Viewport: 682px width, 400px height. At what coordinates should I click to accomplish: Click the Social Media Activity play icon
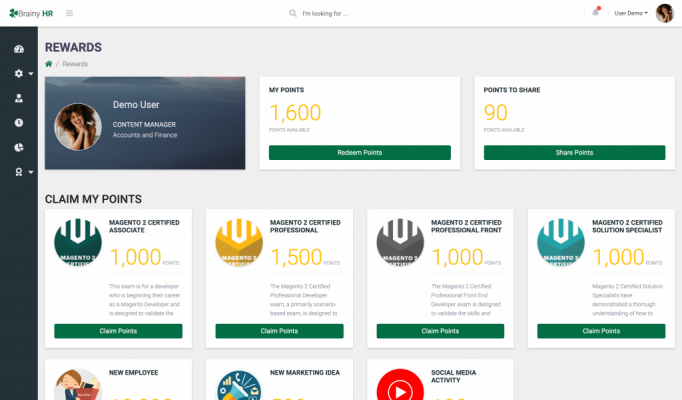click(400, 385)
